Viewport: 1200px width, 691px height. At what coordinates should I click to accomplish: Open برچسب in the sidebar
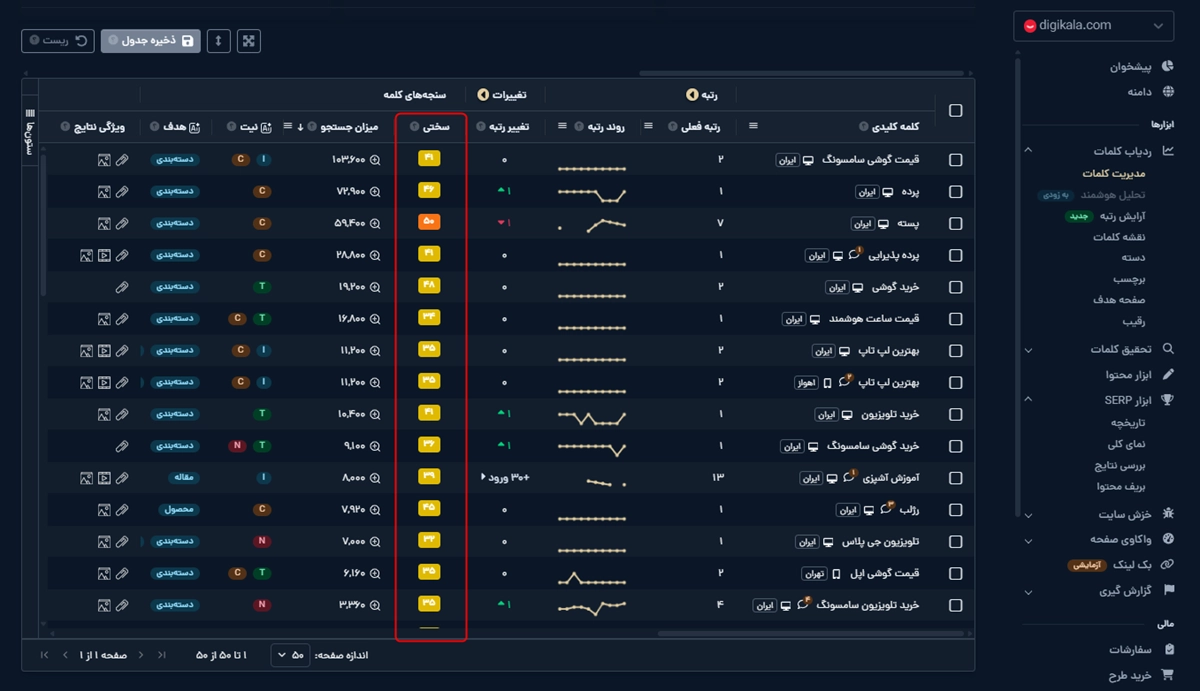(1130, 280)
